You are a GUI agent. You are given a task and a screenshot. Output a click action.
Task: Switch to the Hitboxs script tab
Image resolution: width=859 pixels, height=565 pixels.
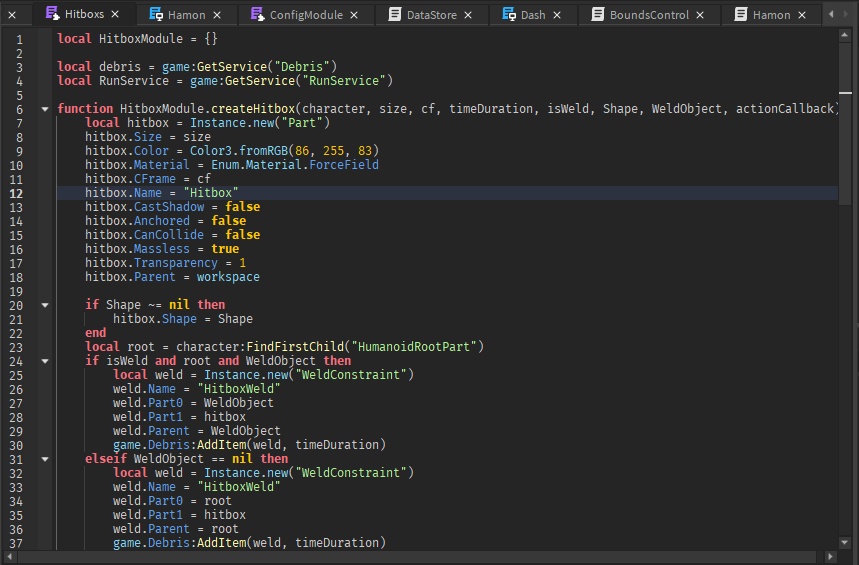84,14
